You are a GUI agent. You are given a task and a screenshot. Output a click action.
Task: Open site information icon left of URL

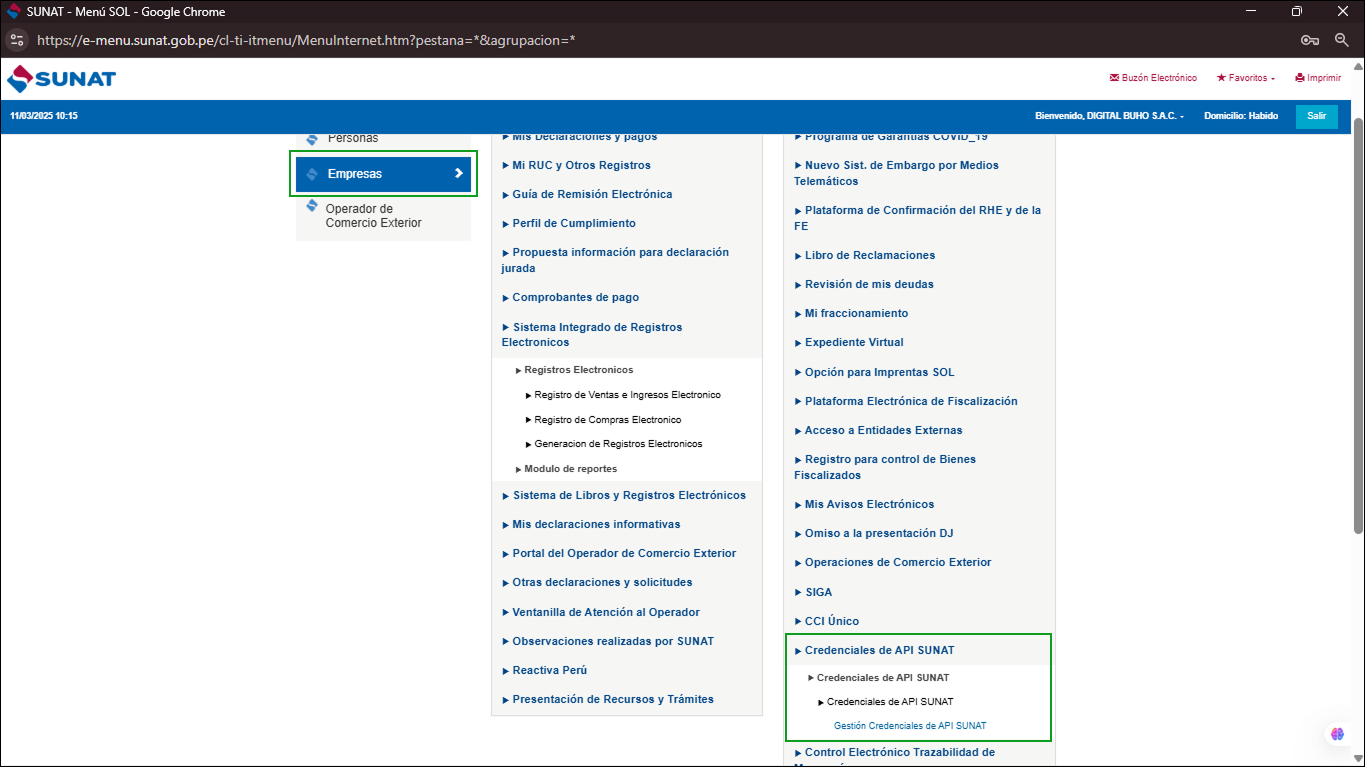click(x=16, y=40)
